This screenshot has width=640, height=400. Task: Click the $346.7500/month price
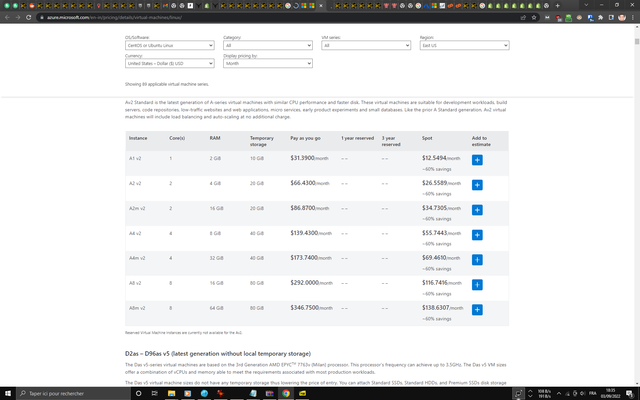click(x=311, y=307)
